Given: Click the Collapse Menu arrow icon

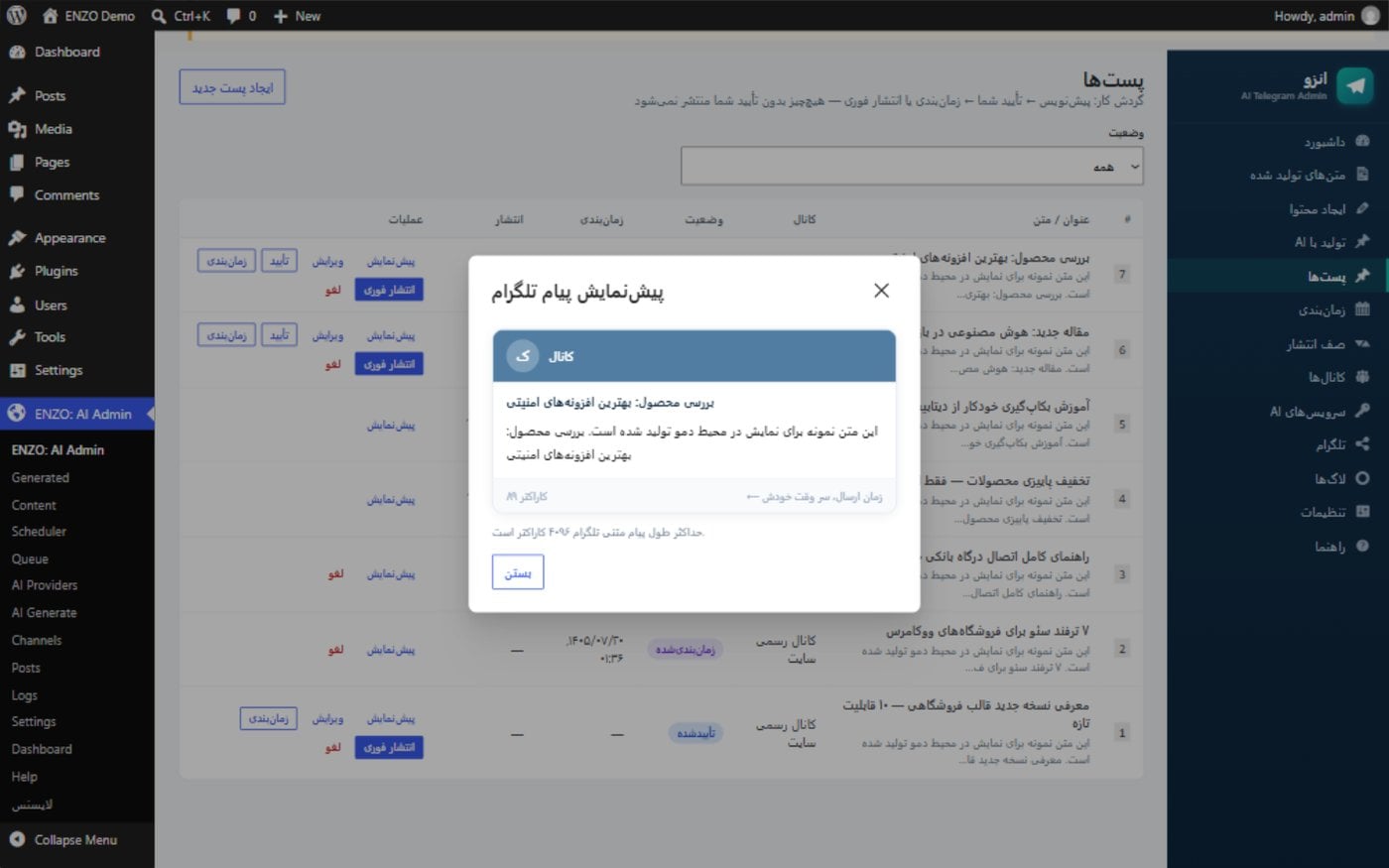Looking at the screenshot, I should [17, 839].
